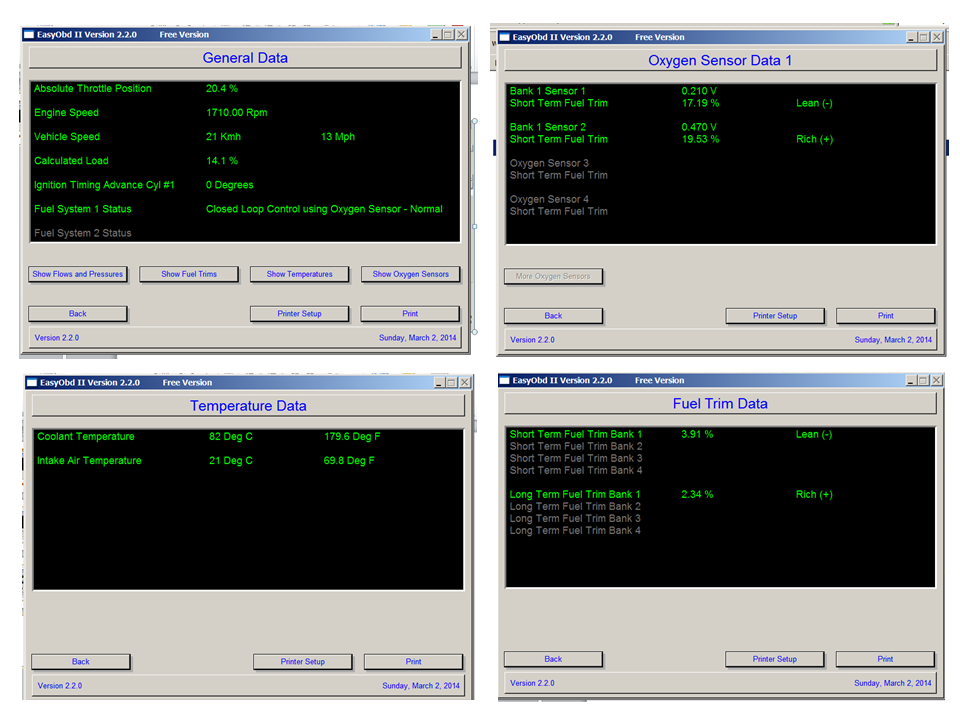Click the app icon on Fuel Trim Data window
The height and width of the screenshot is (720, 960).
(503, 379)
